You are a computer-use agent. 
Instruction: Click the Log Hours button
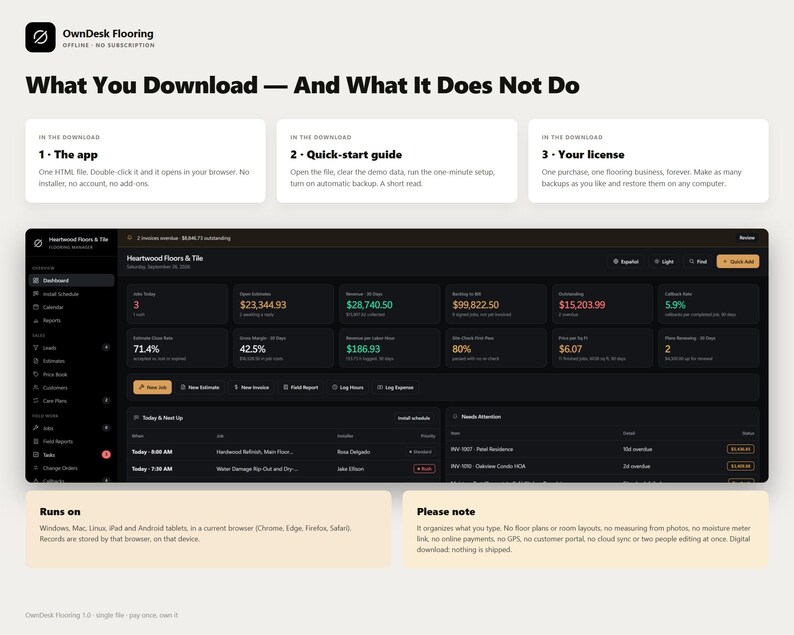[x=348, y=387]
